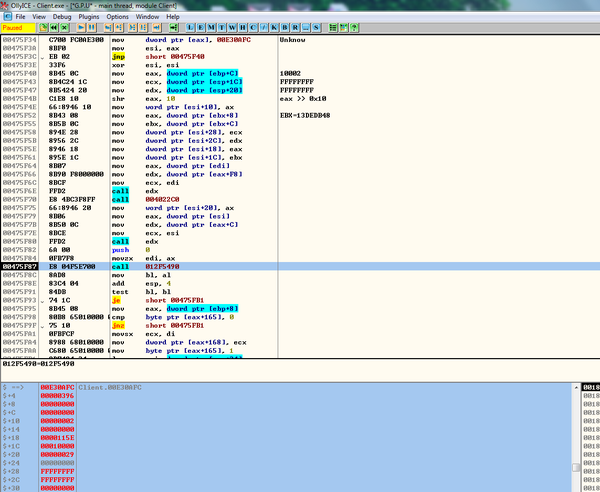Click stack value 0000115E in the stack pane
The height and width of the screenshot is (492, 600).
point(56,439)
